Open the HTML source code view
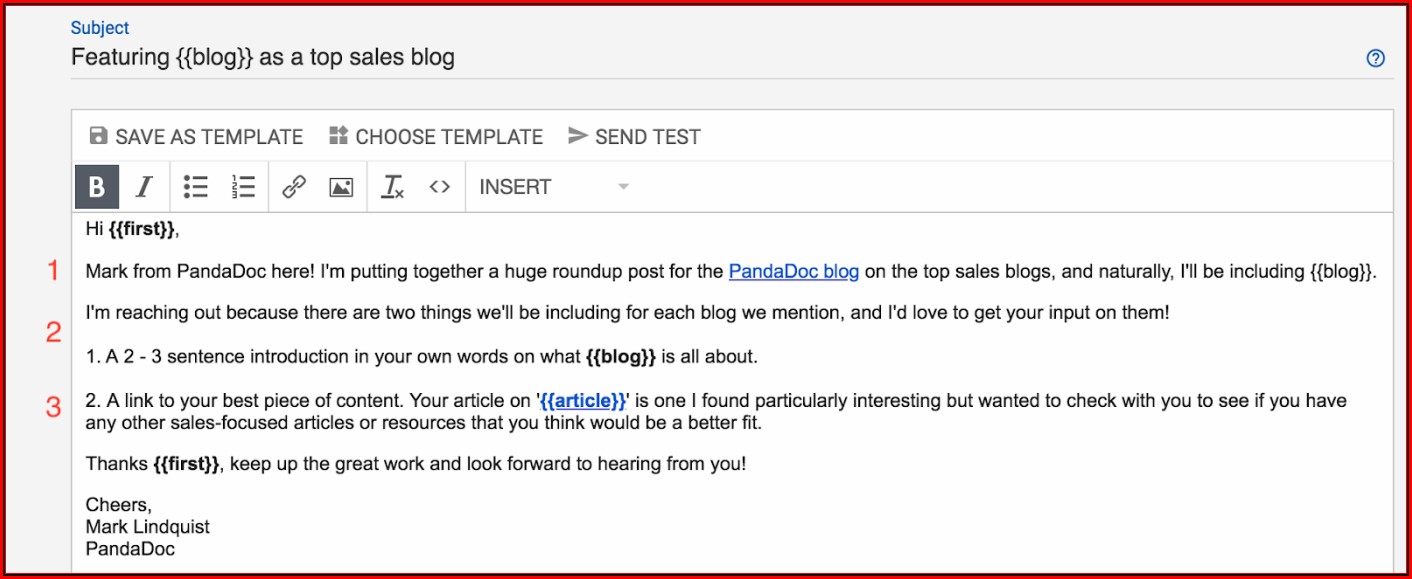 point(440,187)
